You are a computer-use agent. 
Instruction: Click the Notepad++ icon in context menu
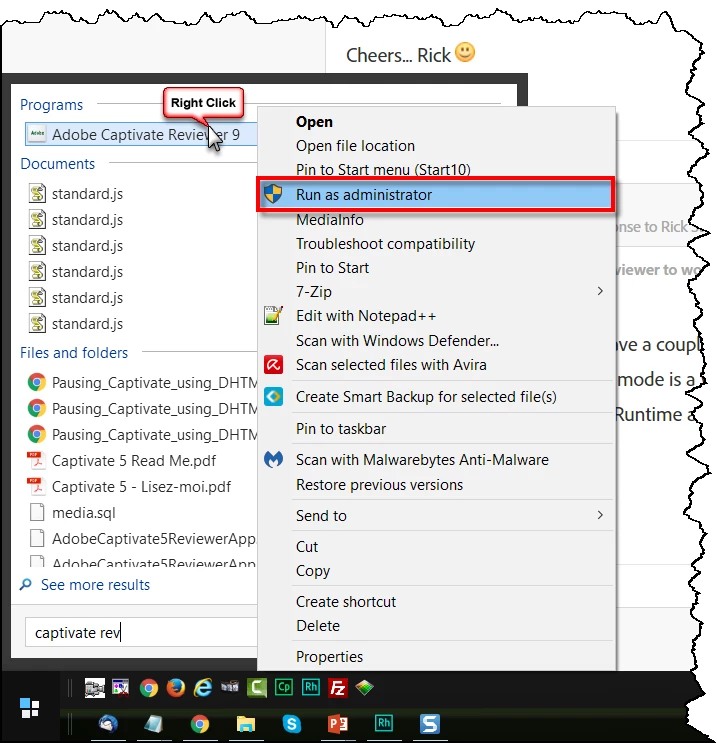[273, 316]
